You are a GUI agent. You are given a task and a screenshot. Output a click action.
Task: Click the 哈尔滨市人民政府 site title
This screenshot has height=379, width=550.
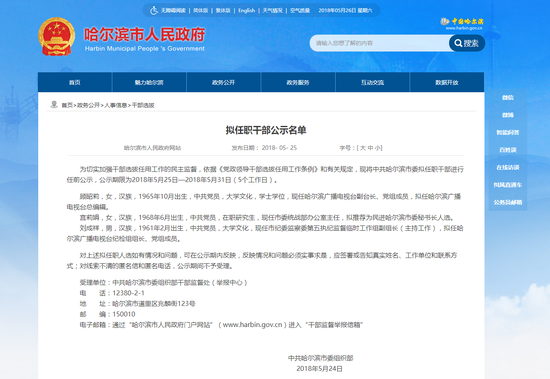coord(145,34)
